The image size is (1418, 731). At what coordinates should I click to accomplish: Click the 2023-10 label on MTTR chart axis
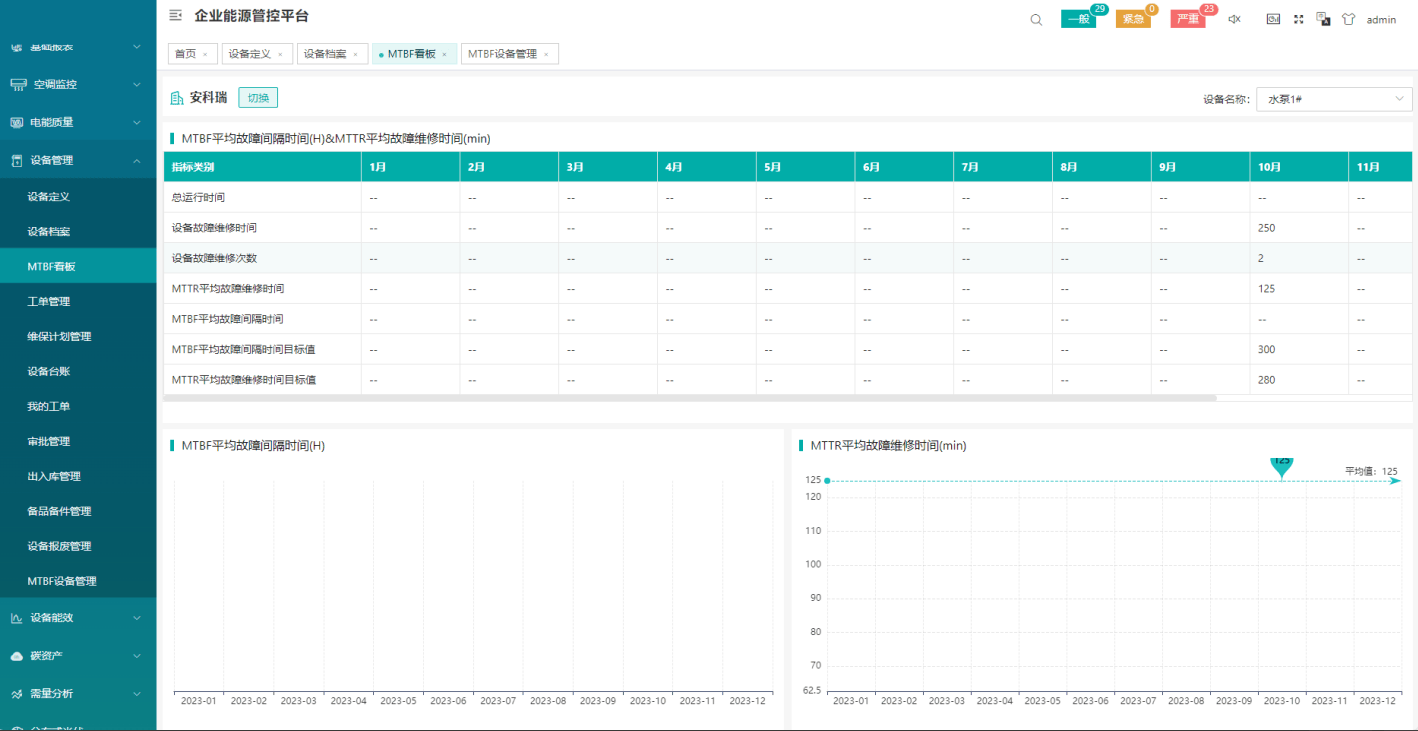click(x=1281, y=701)
